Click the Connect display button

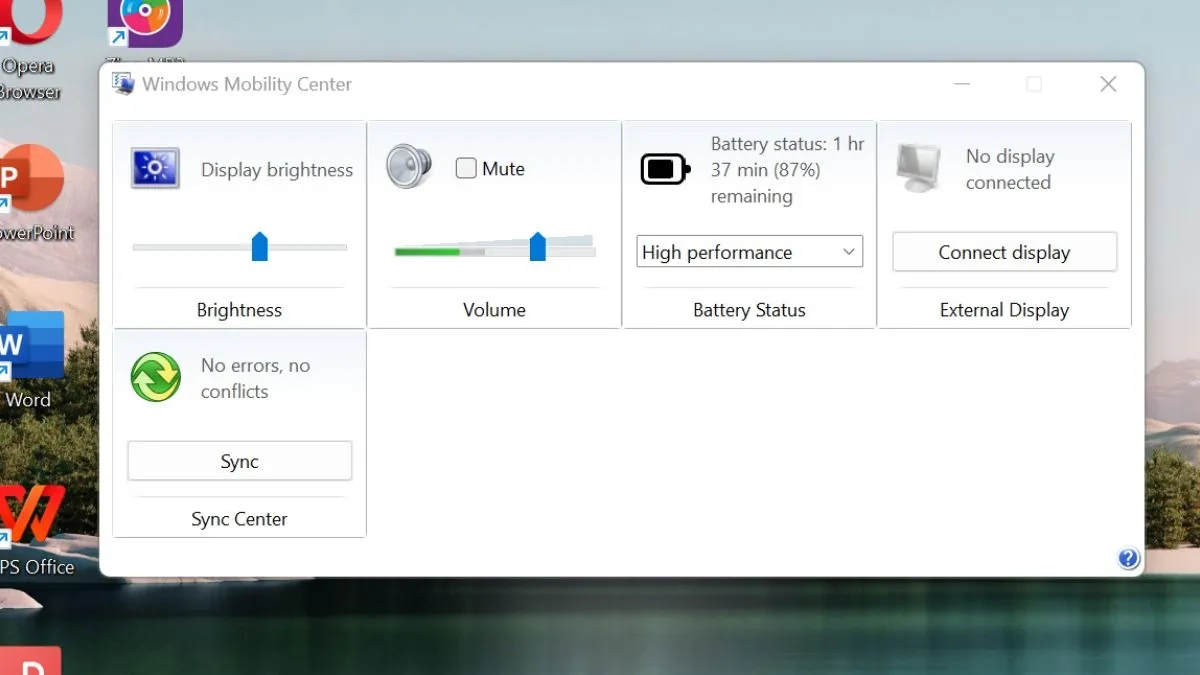pos(1003,251)
